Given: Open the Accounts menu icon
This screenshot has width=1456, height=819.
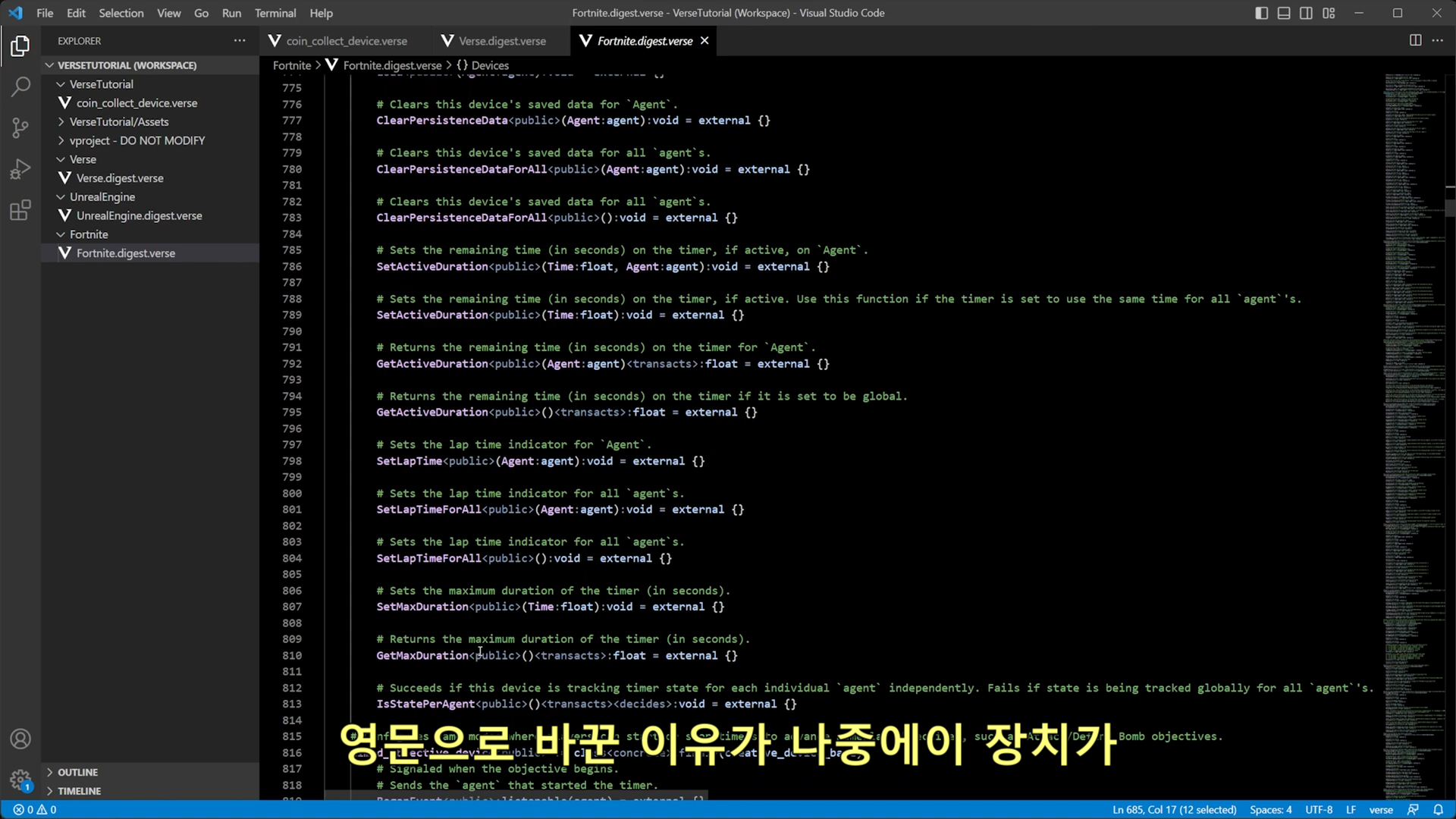Looking at the screenshot, I should (x=20, y=739).
